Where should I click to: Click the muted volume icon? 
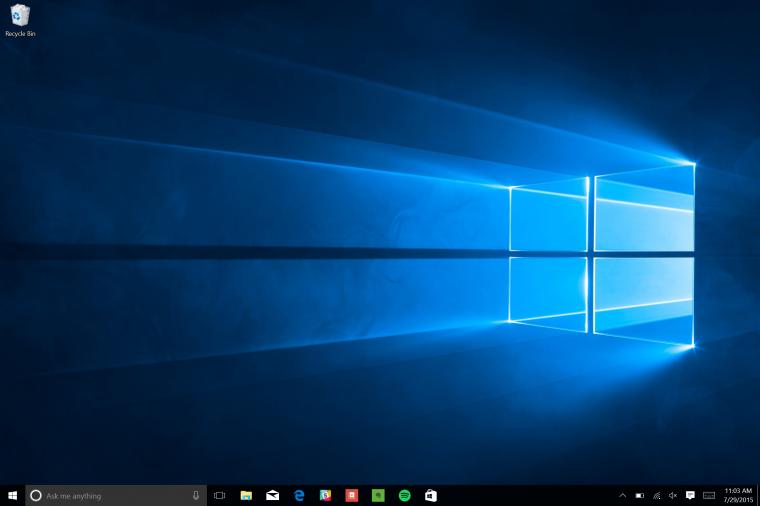point(673,495)
